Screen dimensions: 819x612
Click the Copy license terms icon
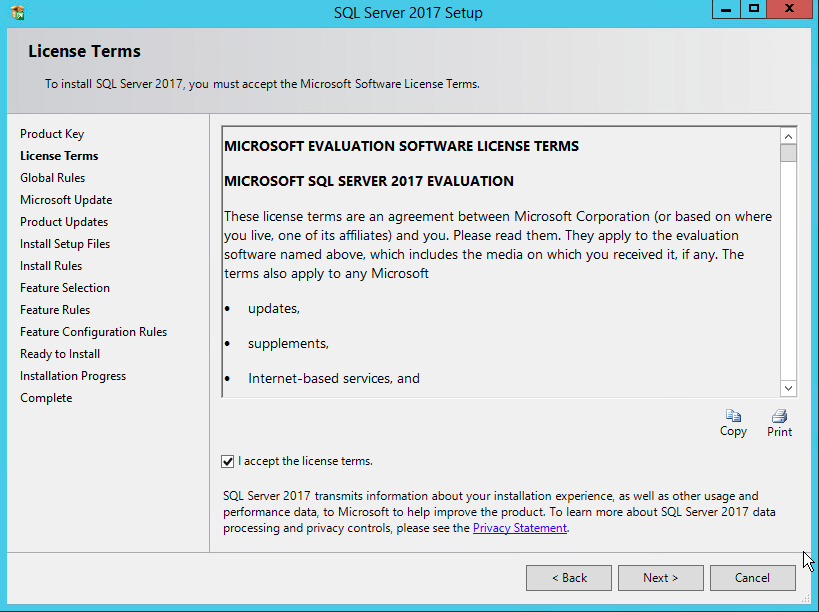(x=733, y=416)
